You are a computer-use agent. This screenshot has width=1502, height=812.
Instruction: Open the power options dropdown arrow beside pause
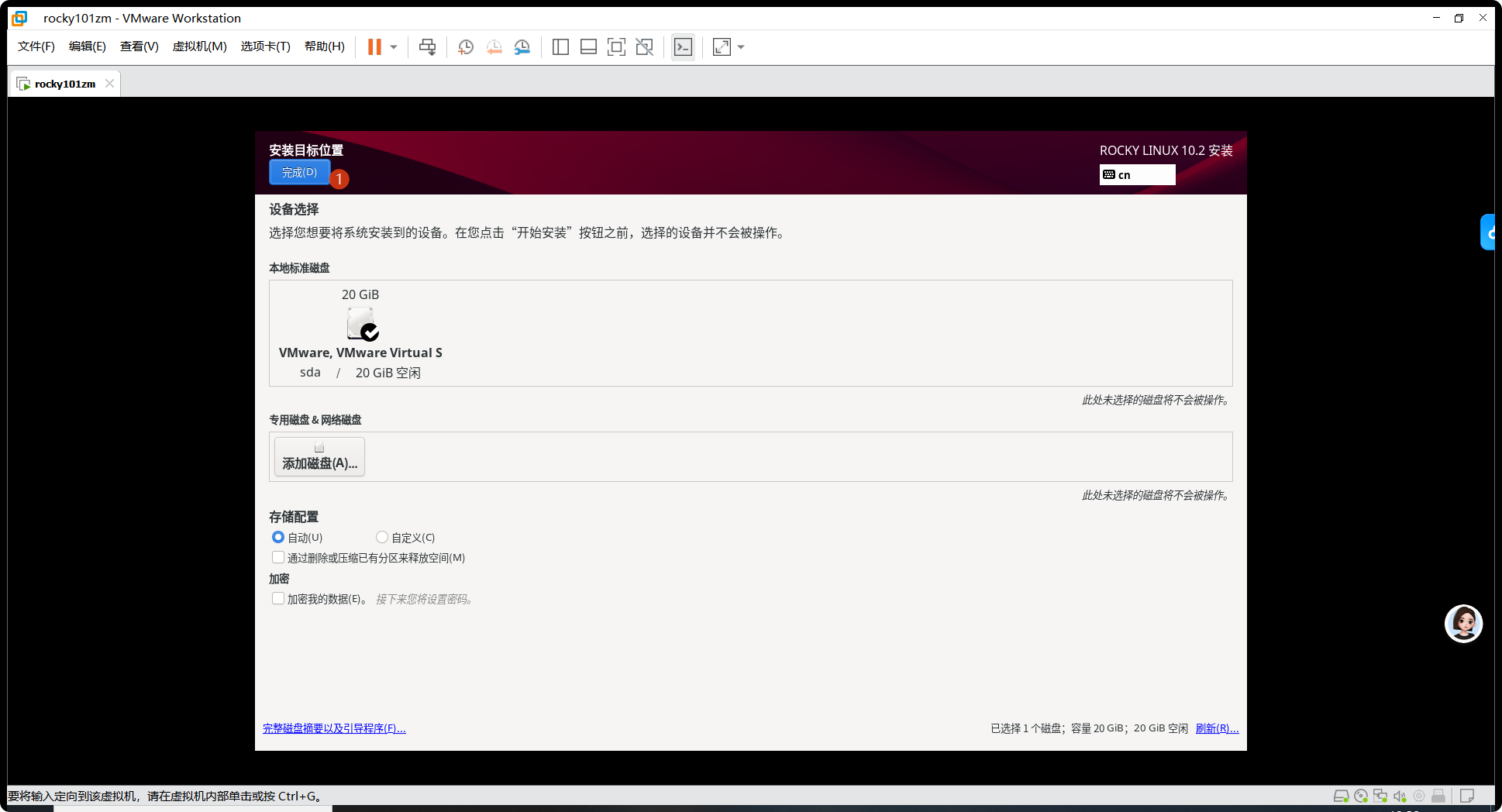coord(394,47)
